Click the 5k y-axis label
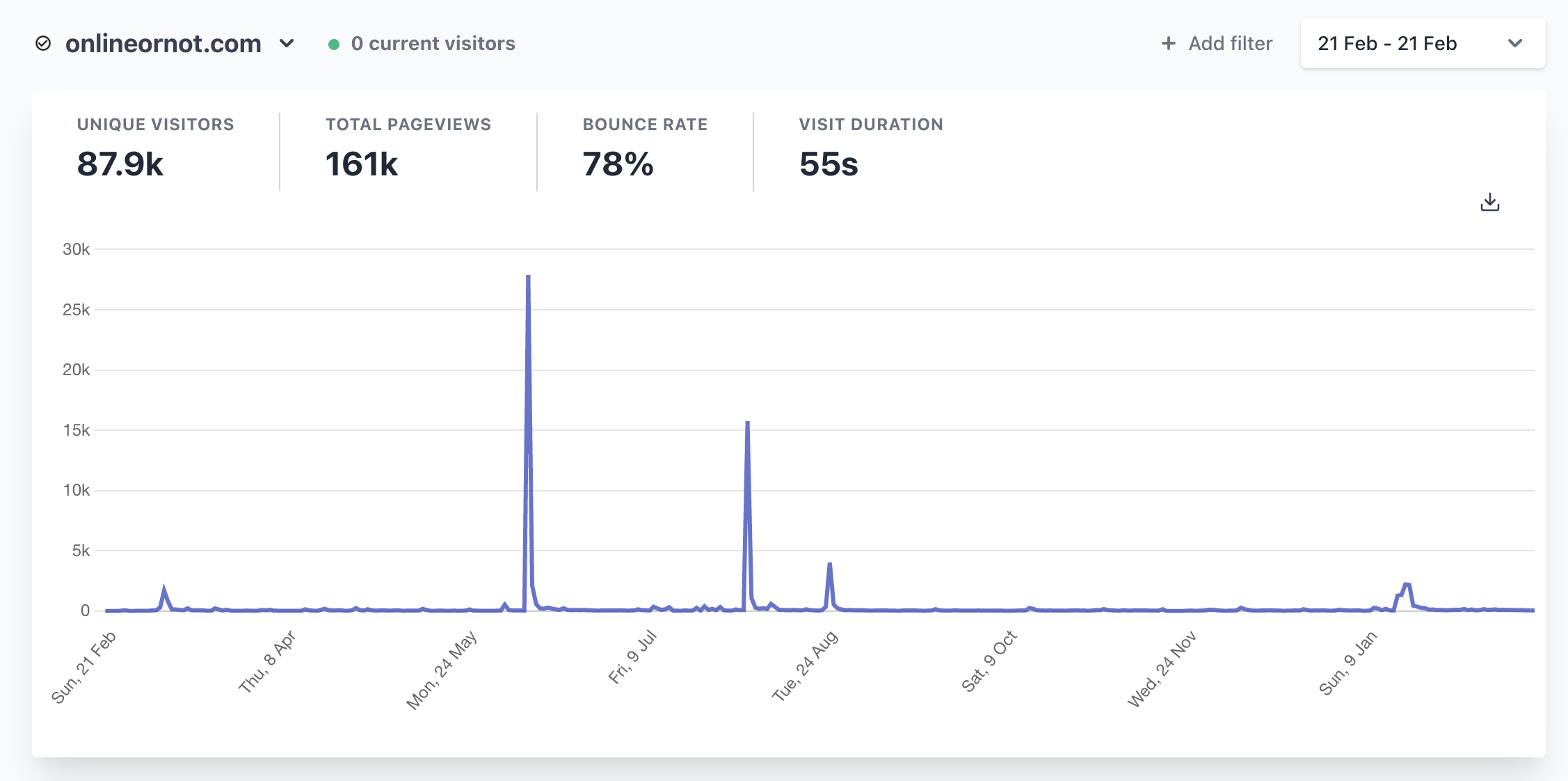Viewport: 1568px width, 781px height. point(81,551)
